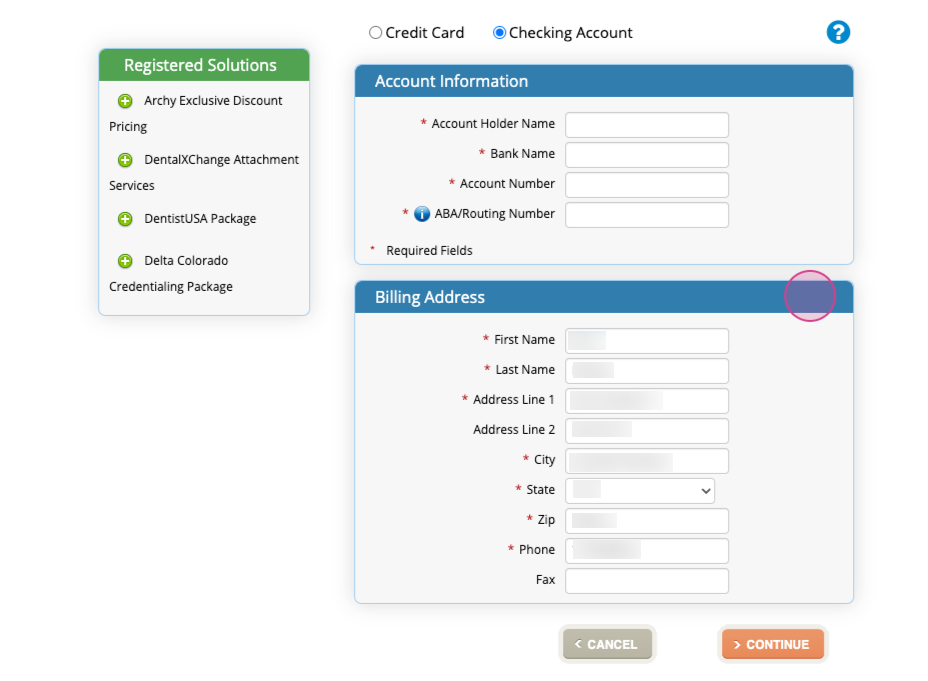This screenshot has width=928, height=681.
Task: Open the State dropdown
Action: click(640, 491)
